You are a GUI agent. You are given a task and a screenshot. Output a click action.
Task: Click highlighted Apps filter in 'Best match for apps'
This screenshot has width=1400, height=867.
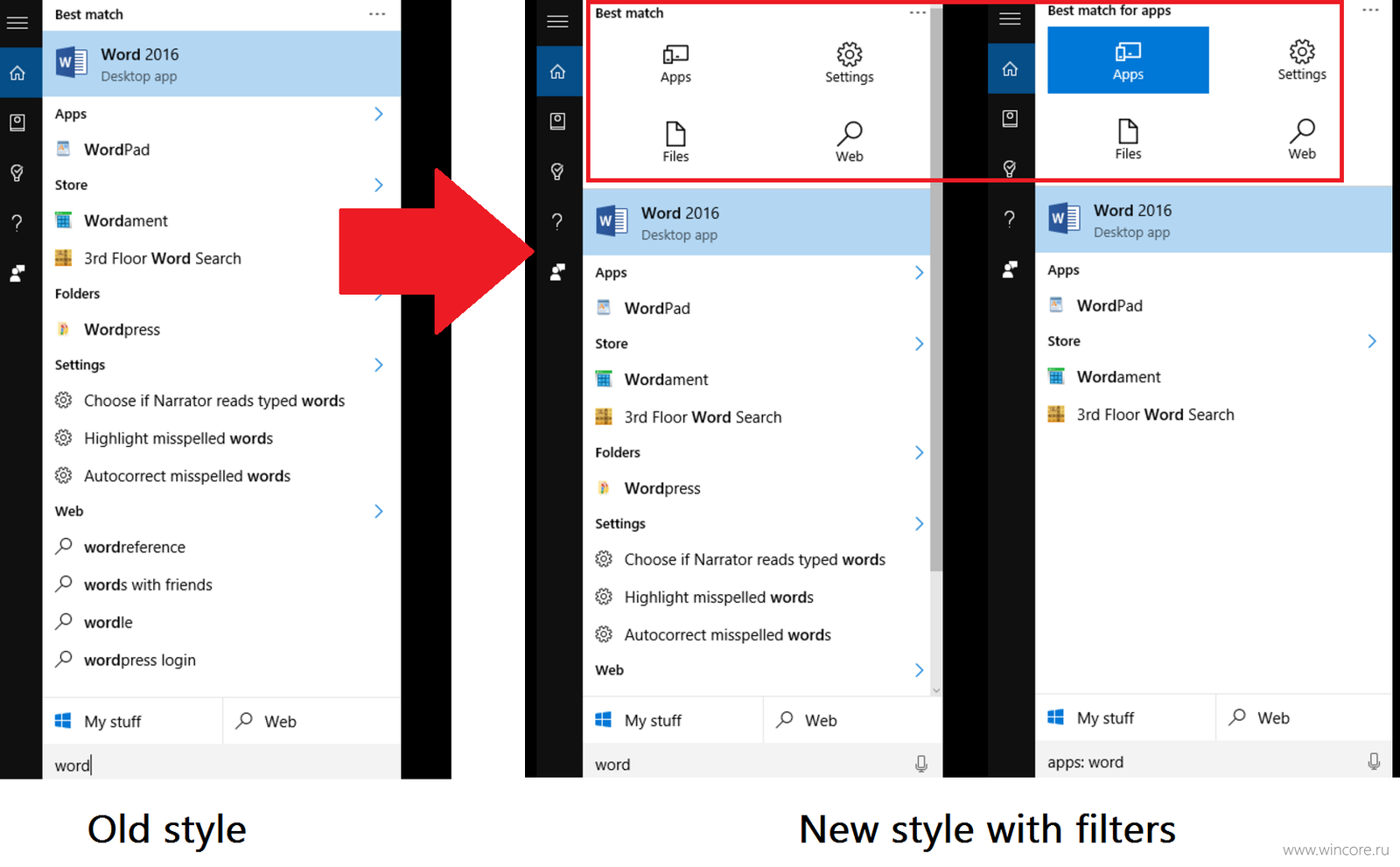coord(1128,60)
